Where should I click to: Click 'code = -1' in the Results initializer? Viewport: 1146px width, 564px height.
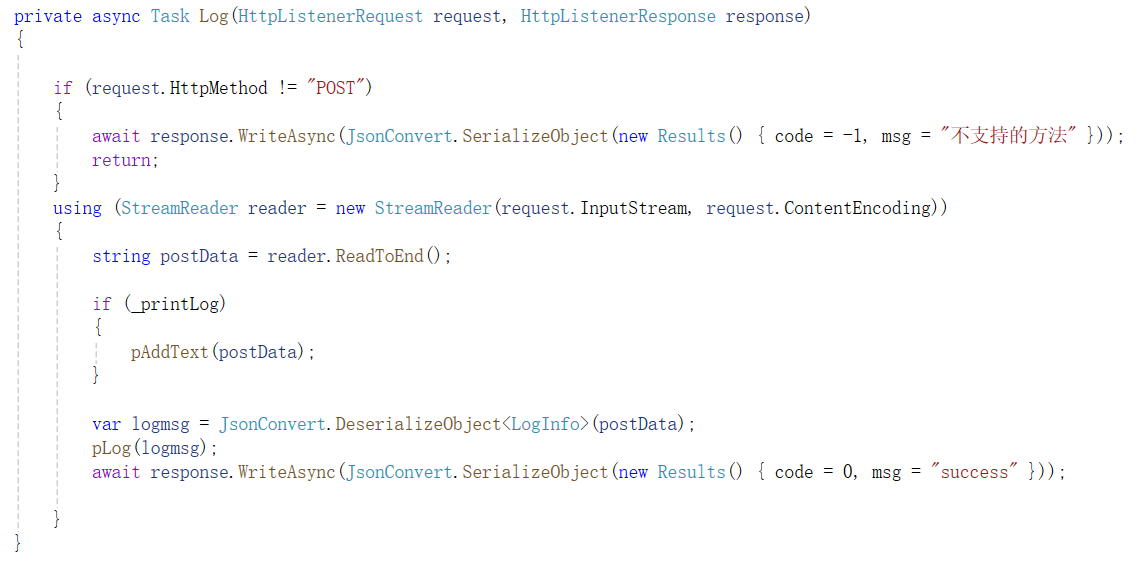click(819, 136)
